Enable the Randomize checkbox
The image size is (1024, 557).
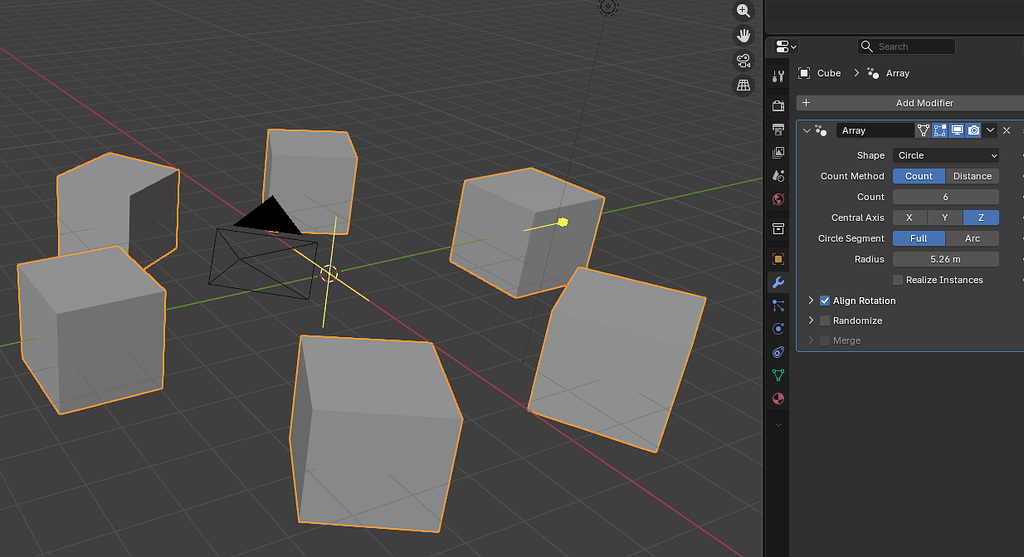[825, 321]
